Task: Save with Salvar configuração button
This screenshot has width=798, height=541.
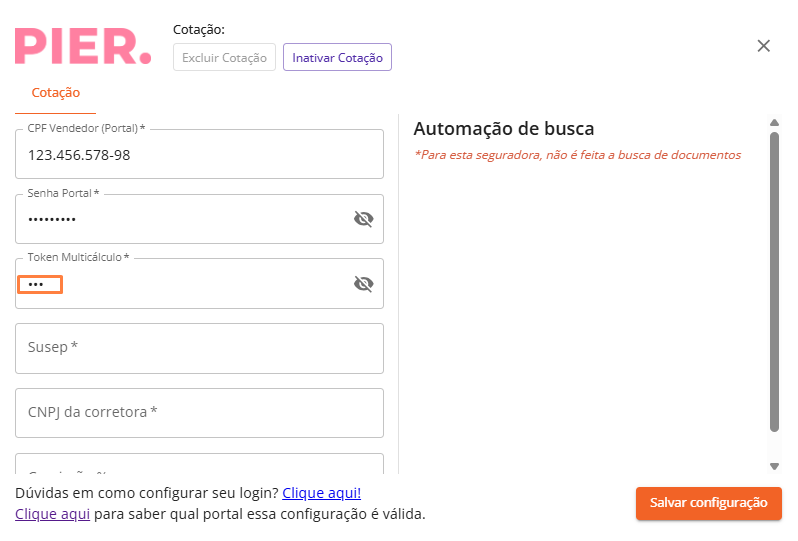Action: (708, 503)
